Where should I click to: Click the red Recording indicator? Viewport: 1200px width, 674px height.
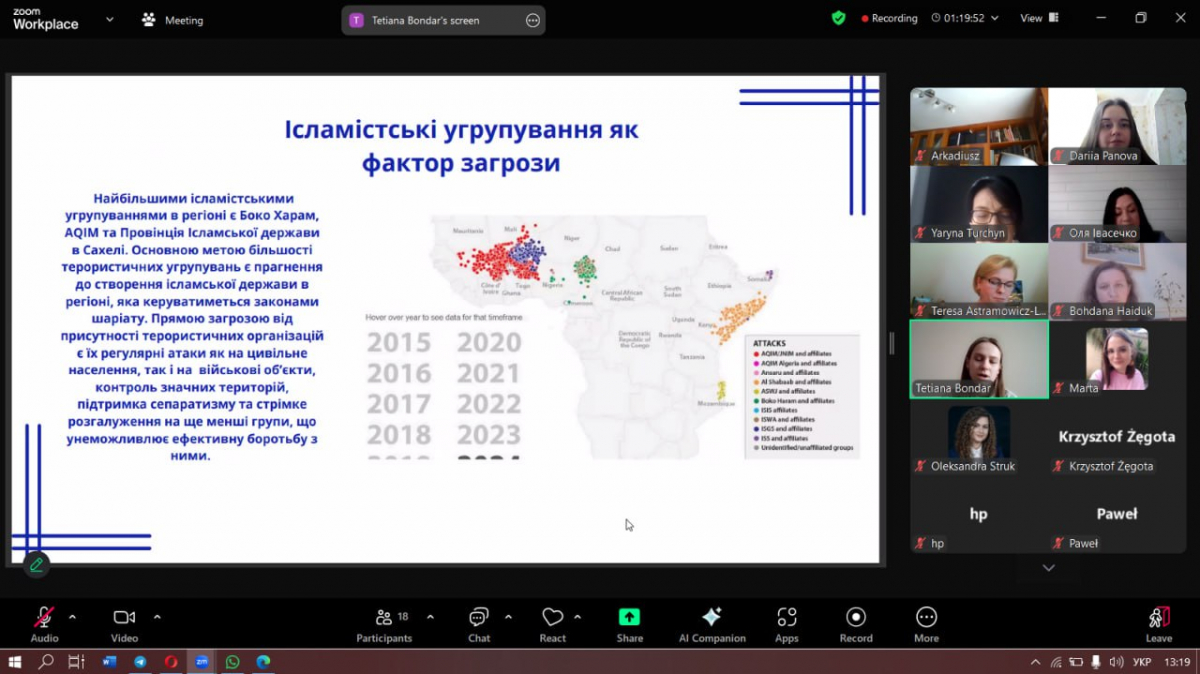(x=888, y=17)
